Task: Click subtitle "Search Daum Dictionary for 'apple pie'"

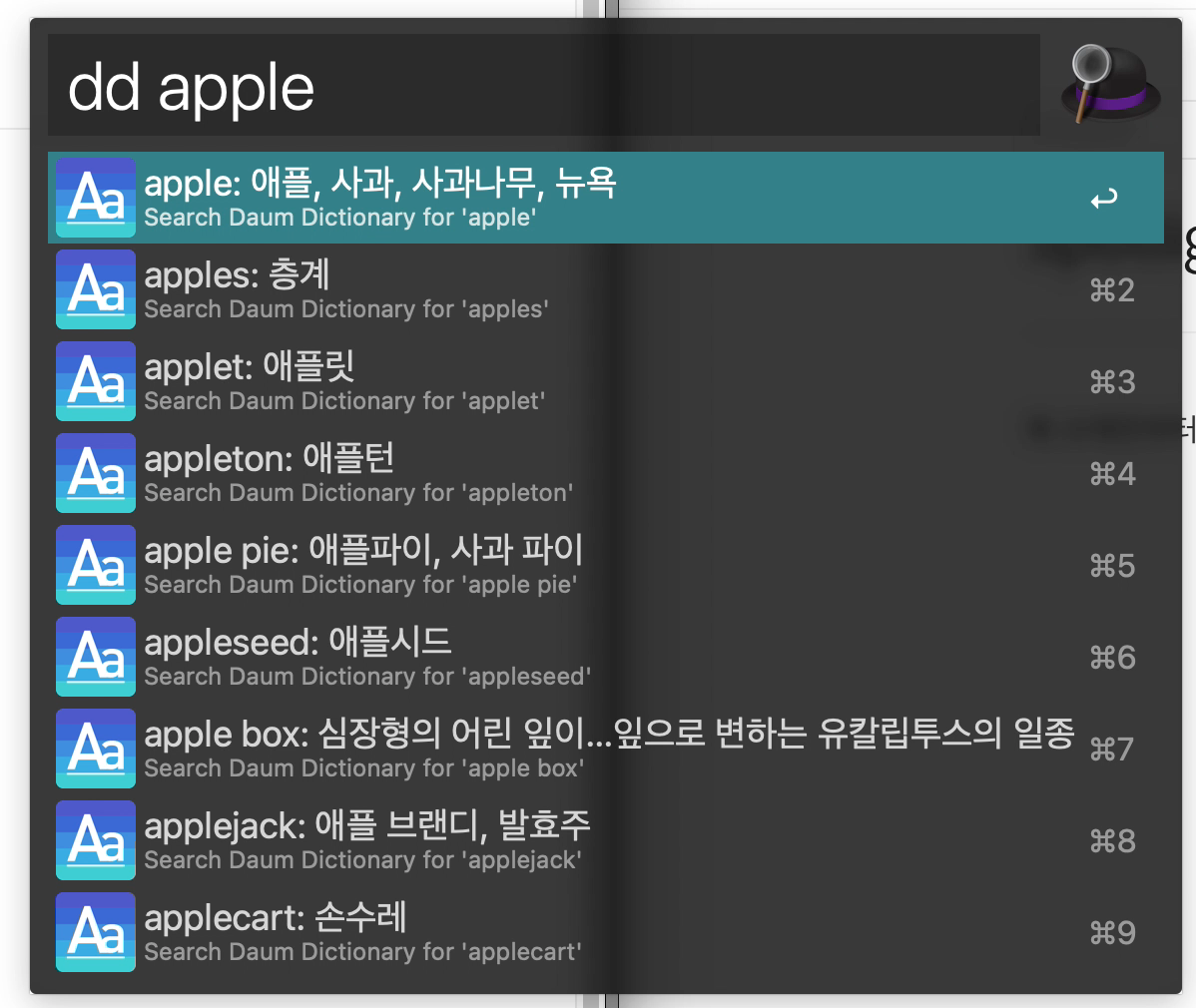Action: pos(360,585)
